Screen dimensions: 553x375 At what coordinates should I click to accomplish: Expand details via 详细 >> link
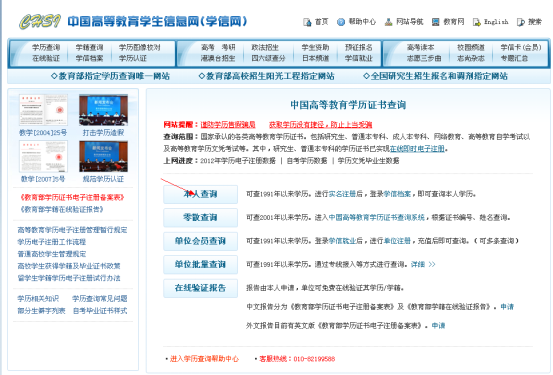[423, 264]
